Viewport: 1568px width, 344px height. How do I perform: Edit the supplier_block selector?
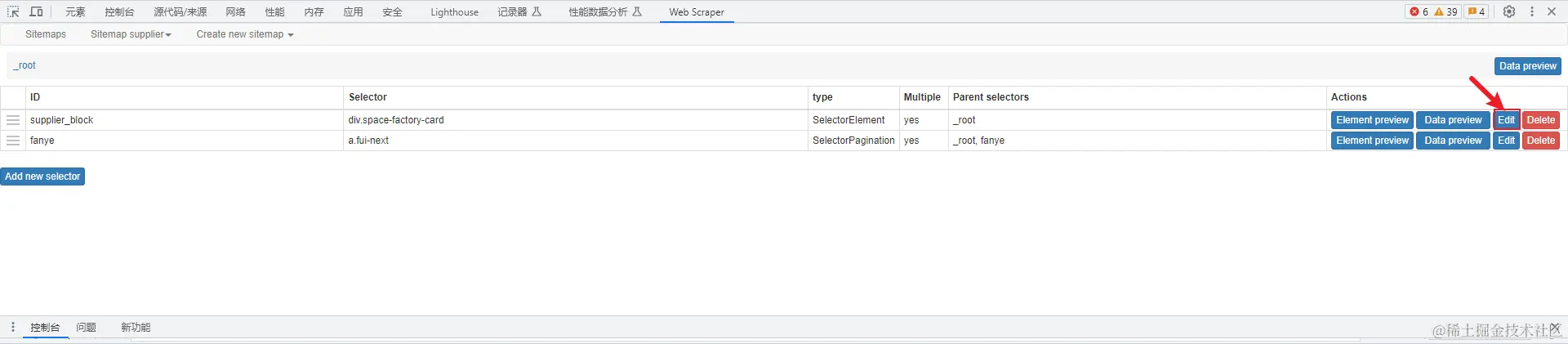pyautogui.click(x=1507, y=120)
